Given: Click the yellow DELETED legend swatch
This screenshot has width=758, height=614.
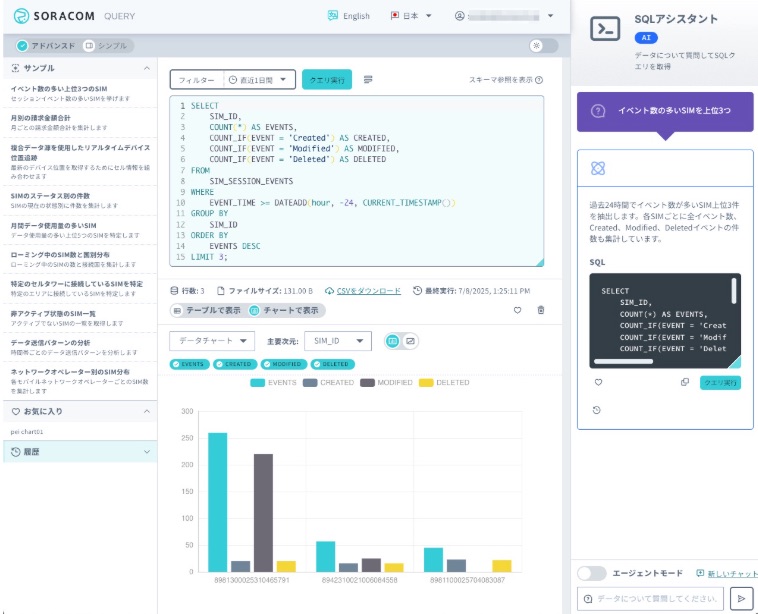Looking at the screenshot, I should 426,382.
